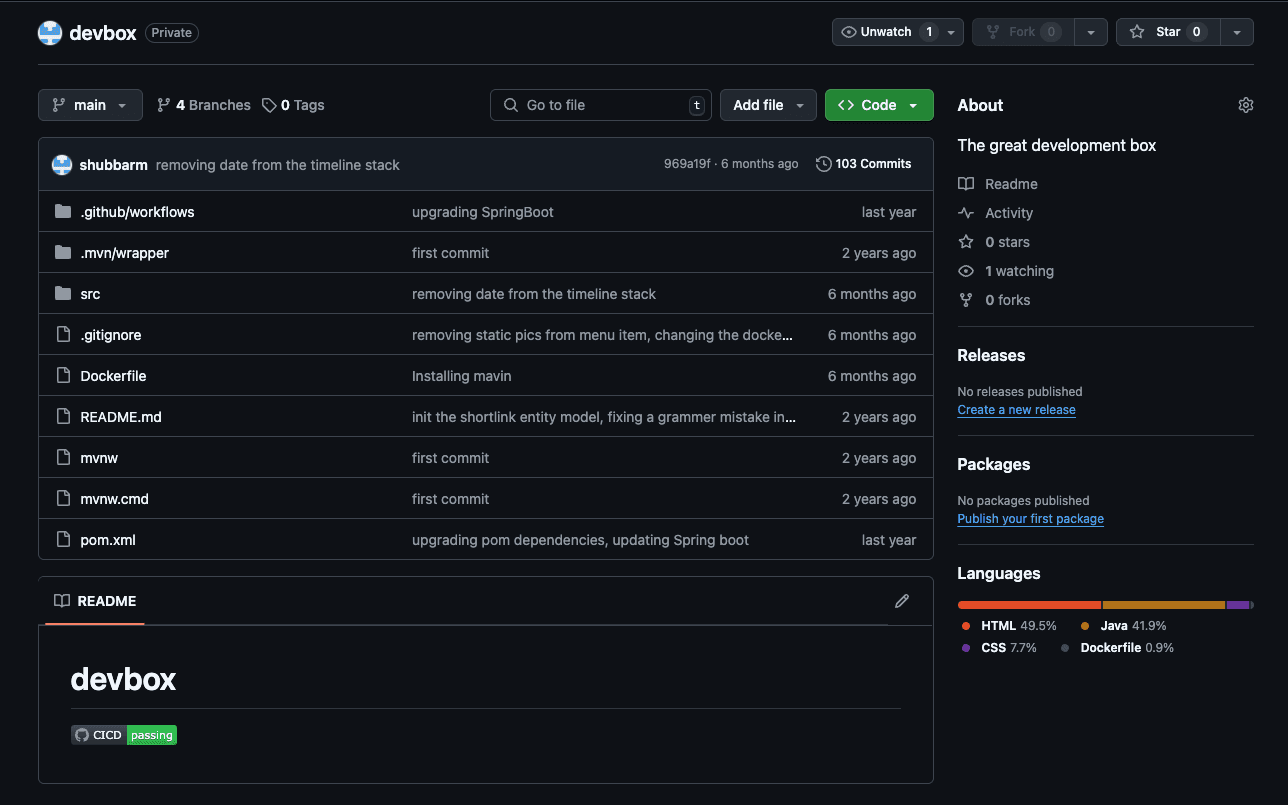
Task: Click the 'Installing mavin' commit message
Action: (462, 376)
